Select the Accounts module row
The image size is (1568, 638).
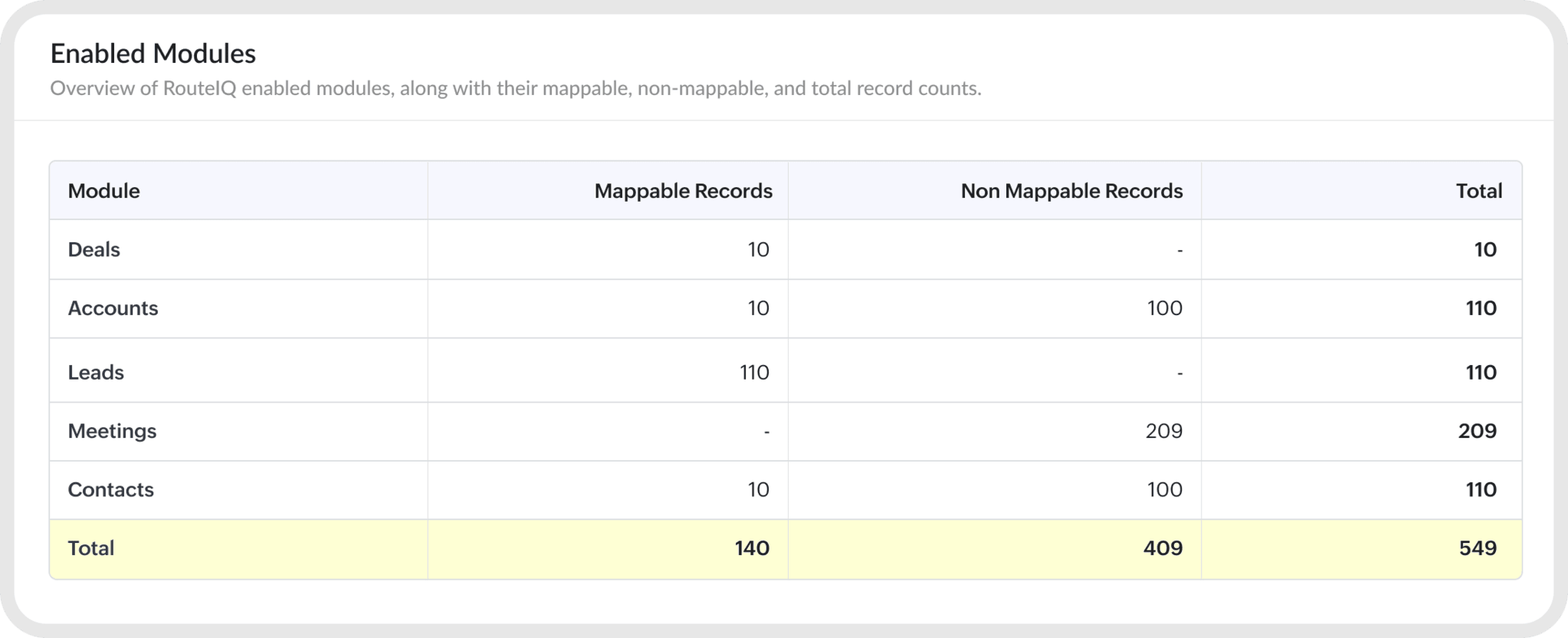786,308
